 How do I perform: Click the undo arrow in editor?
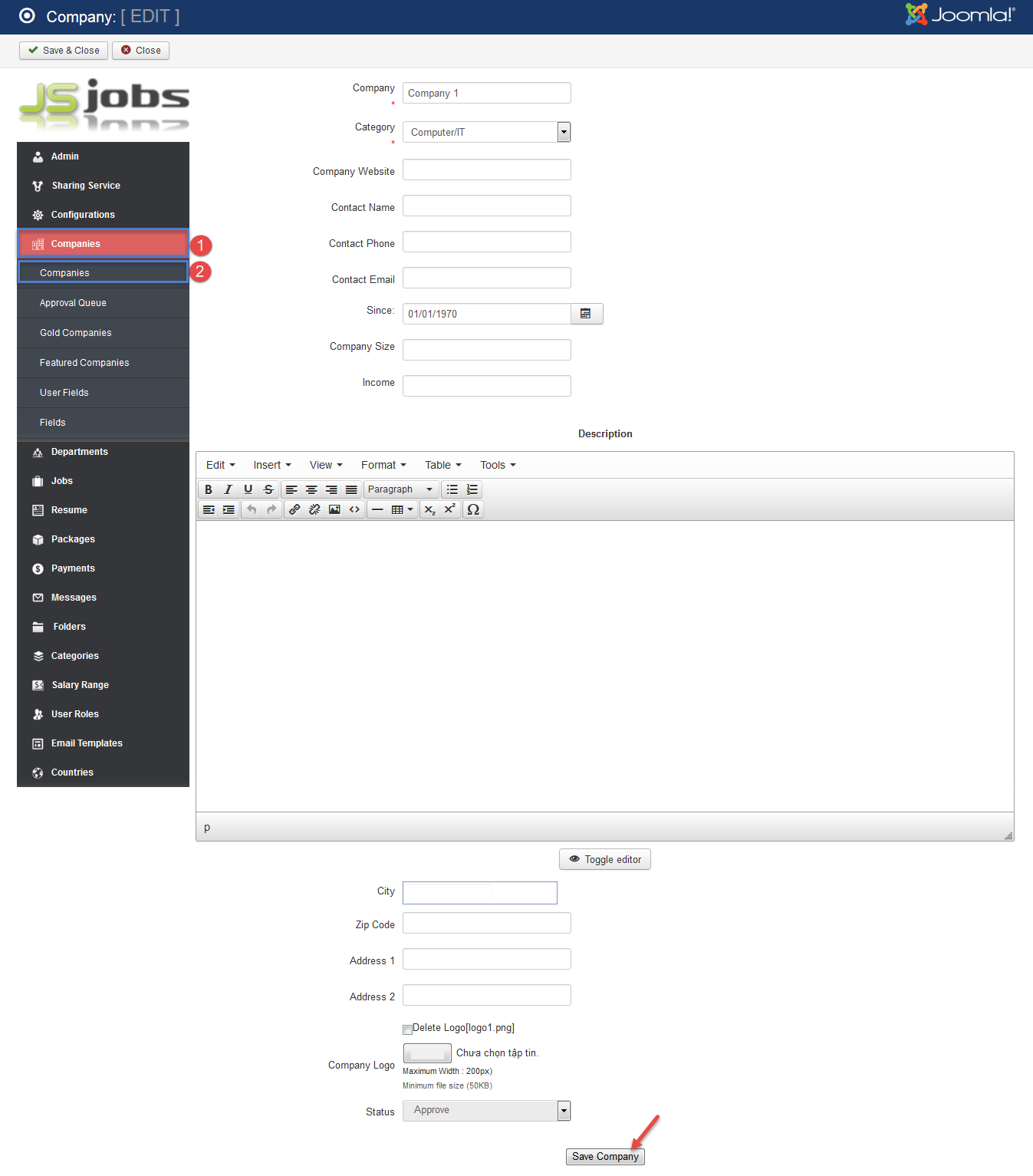(x=252, y=509)
